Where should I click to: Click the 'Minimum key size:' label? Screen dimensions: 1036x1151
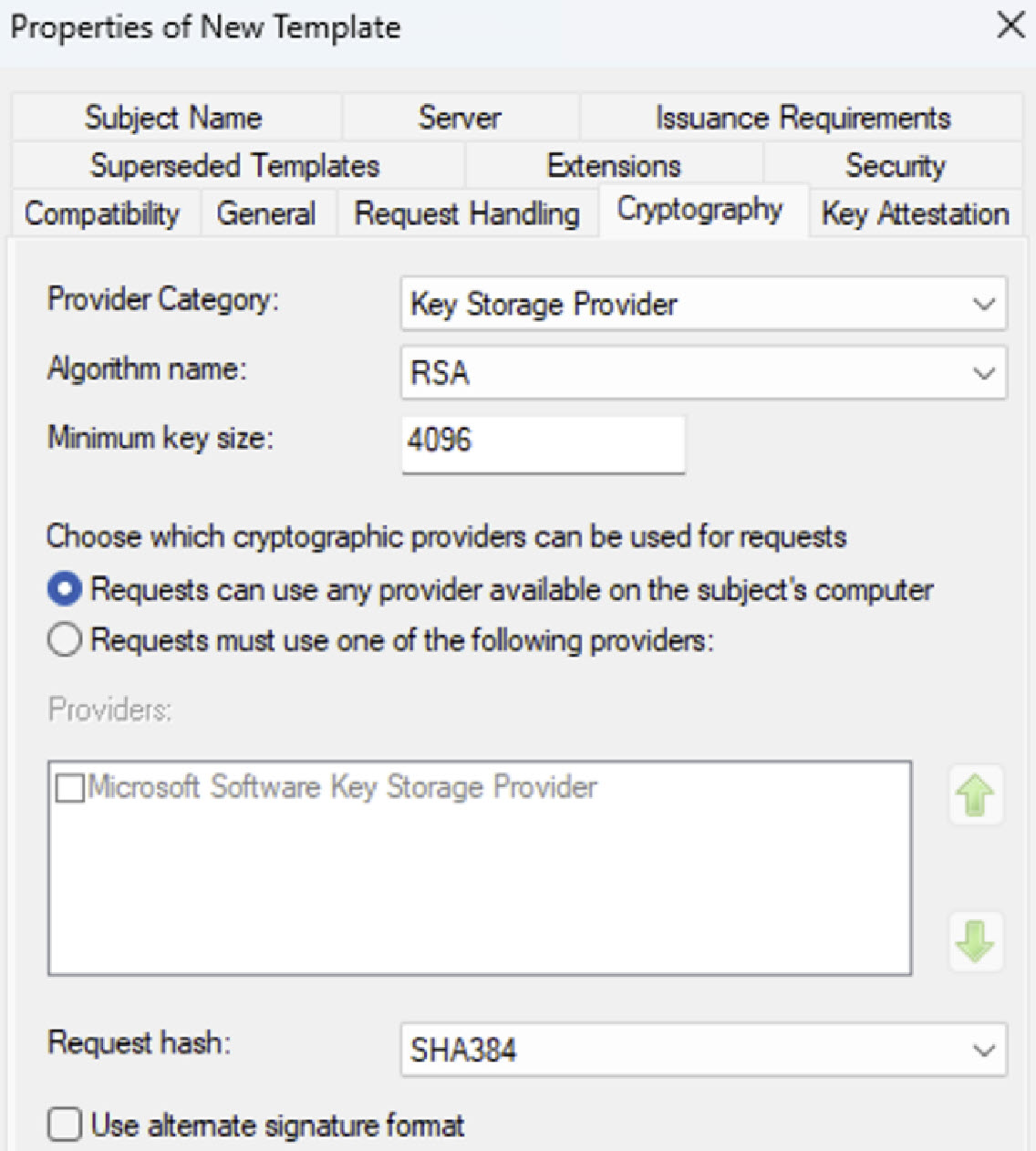161,438
